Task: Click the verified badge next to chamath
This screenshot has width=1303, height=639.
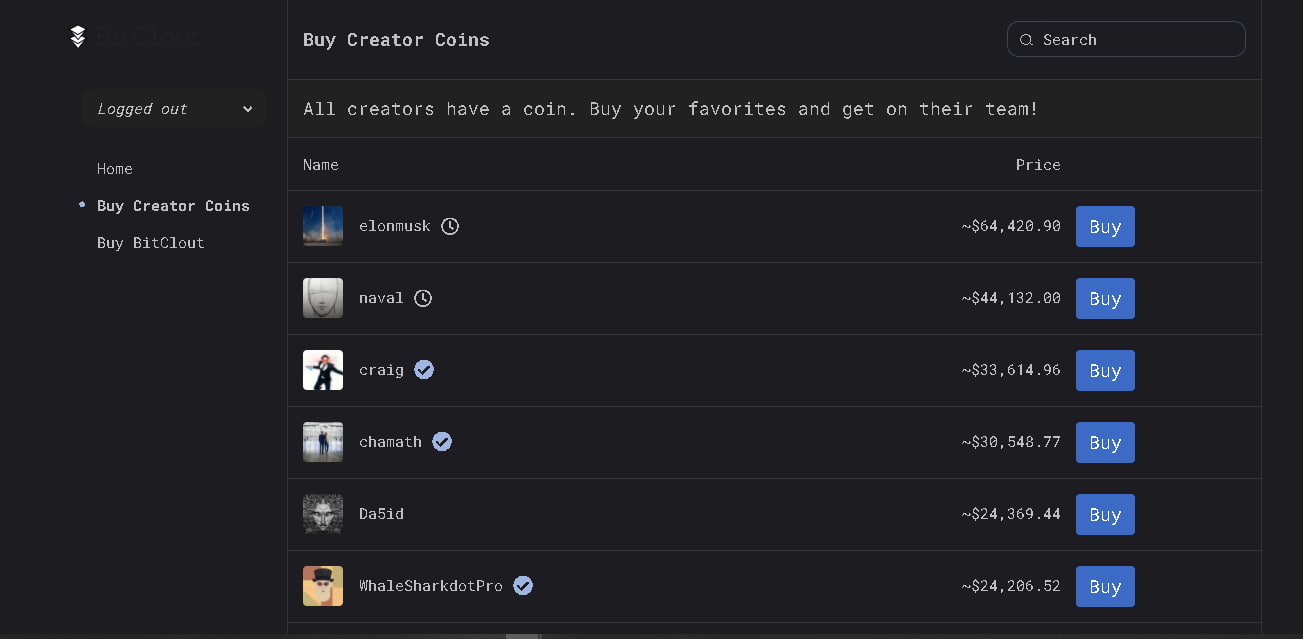Action: (441, 441)
